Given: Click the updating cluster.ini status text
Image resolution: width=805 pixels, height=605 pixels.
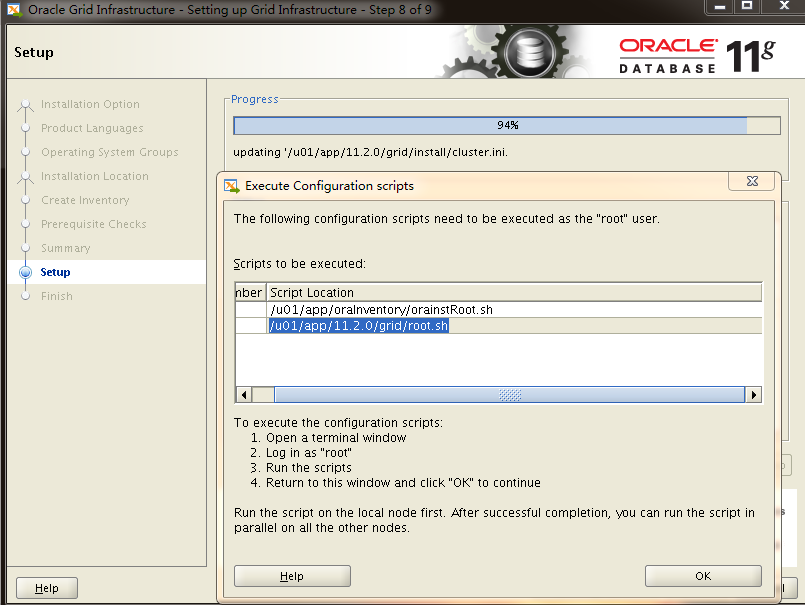Looking at the screenshot, I should pyautogui.click(x=370, y=152).
